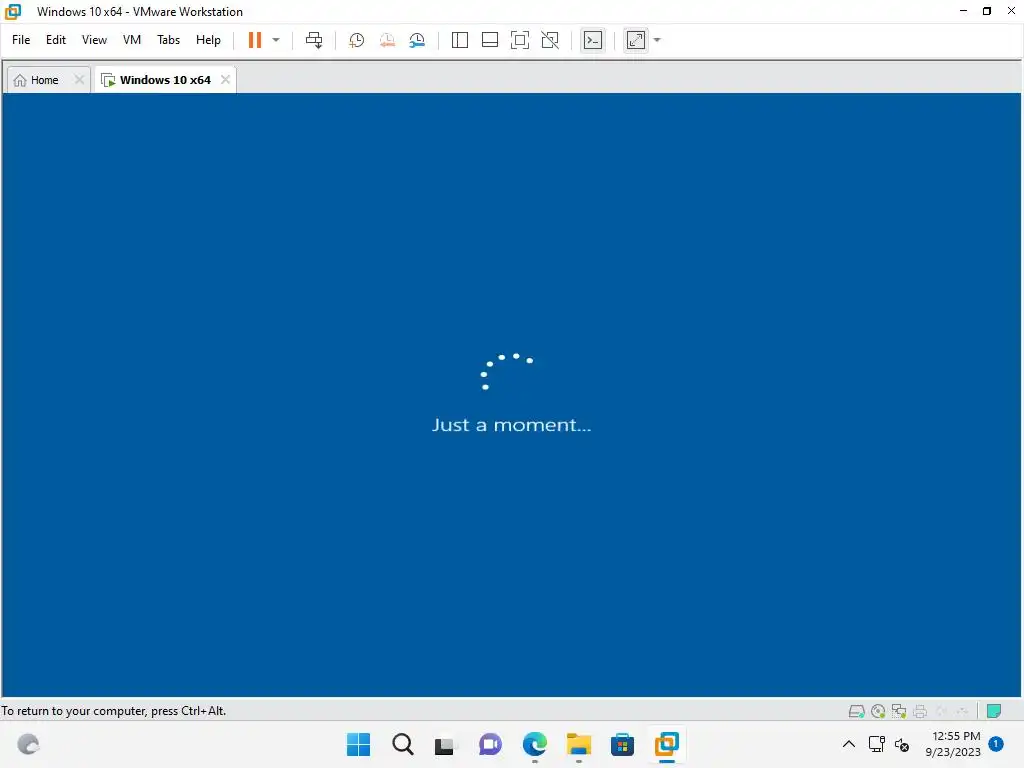Open the snapshot manager
The image size is (1024, 768).
[417, 40]
